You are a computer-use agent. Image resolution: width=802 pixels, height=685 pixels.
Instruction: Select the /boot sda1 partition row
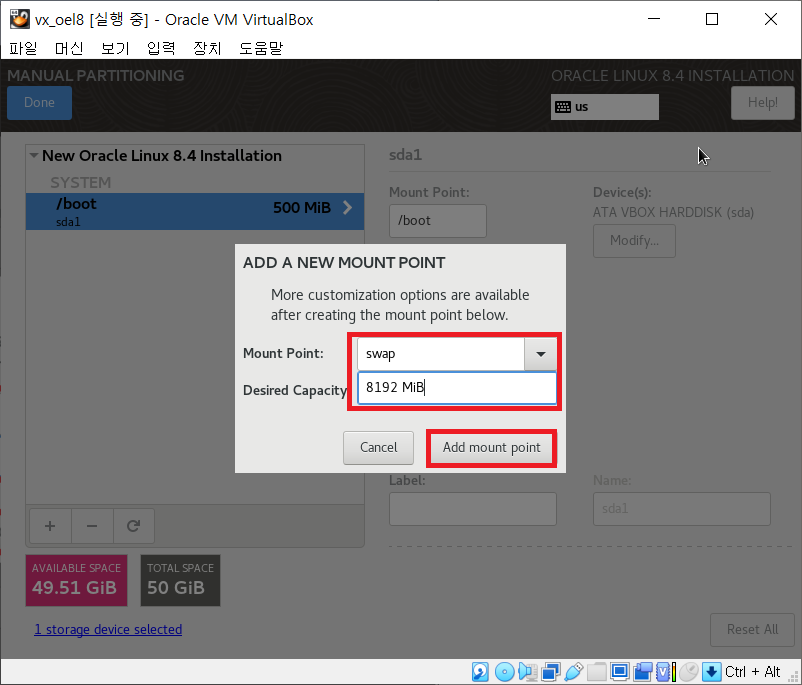(195, 211)
